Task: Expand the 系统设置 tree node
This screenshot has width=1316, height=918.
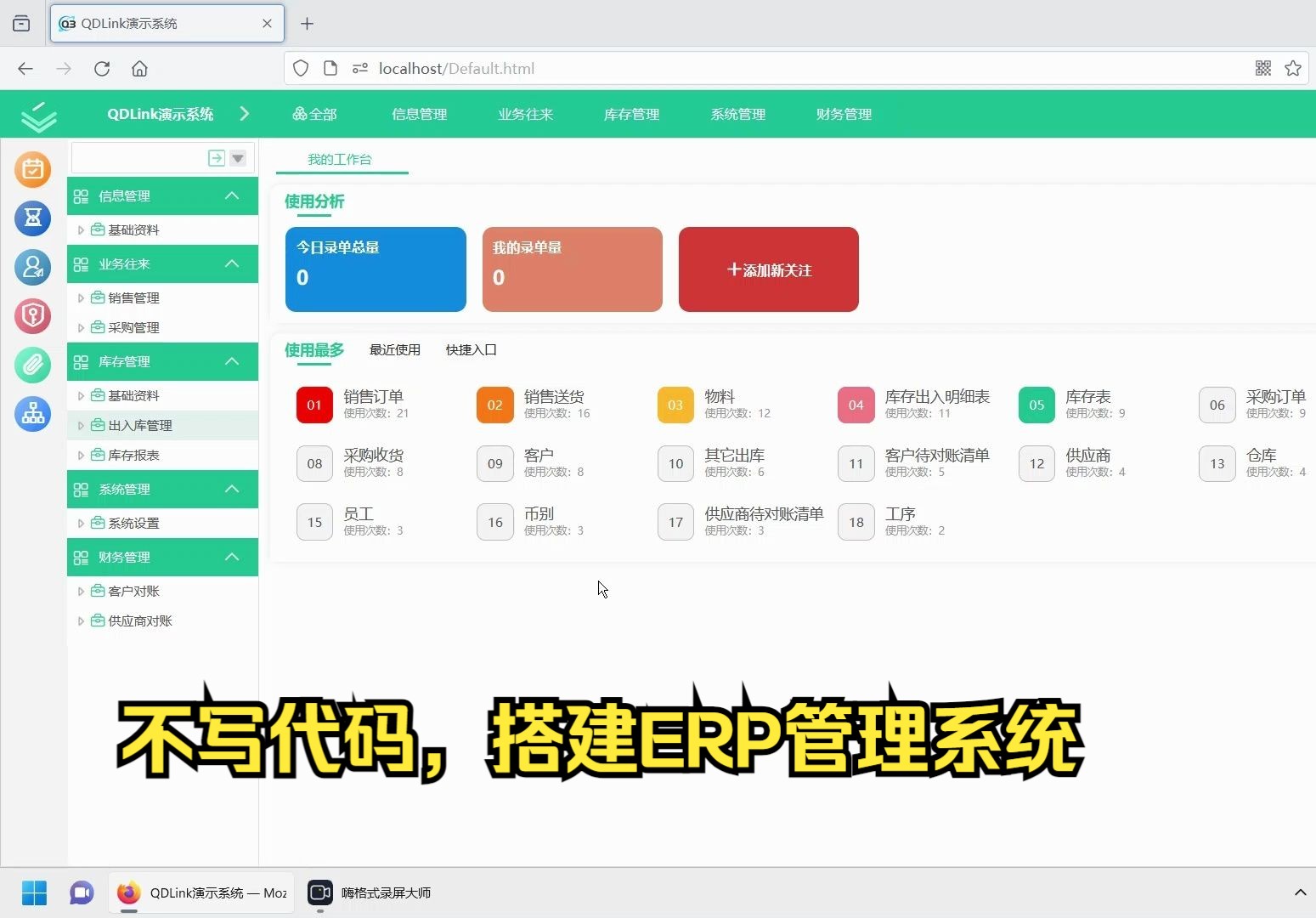Action: (81, 524)
